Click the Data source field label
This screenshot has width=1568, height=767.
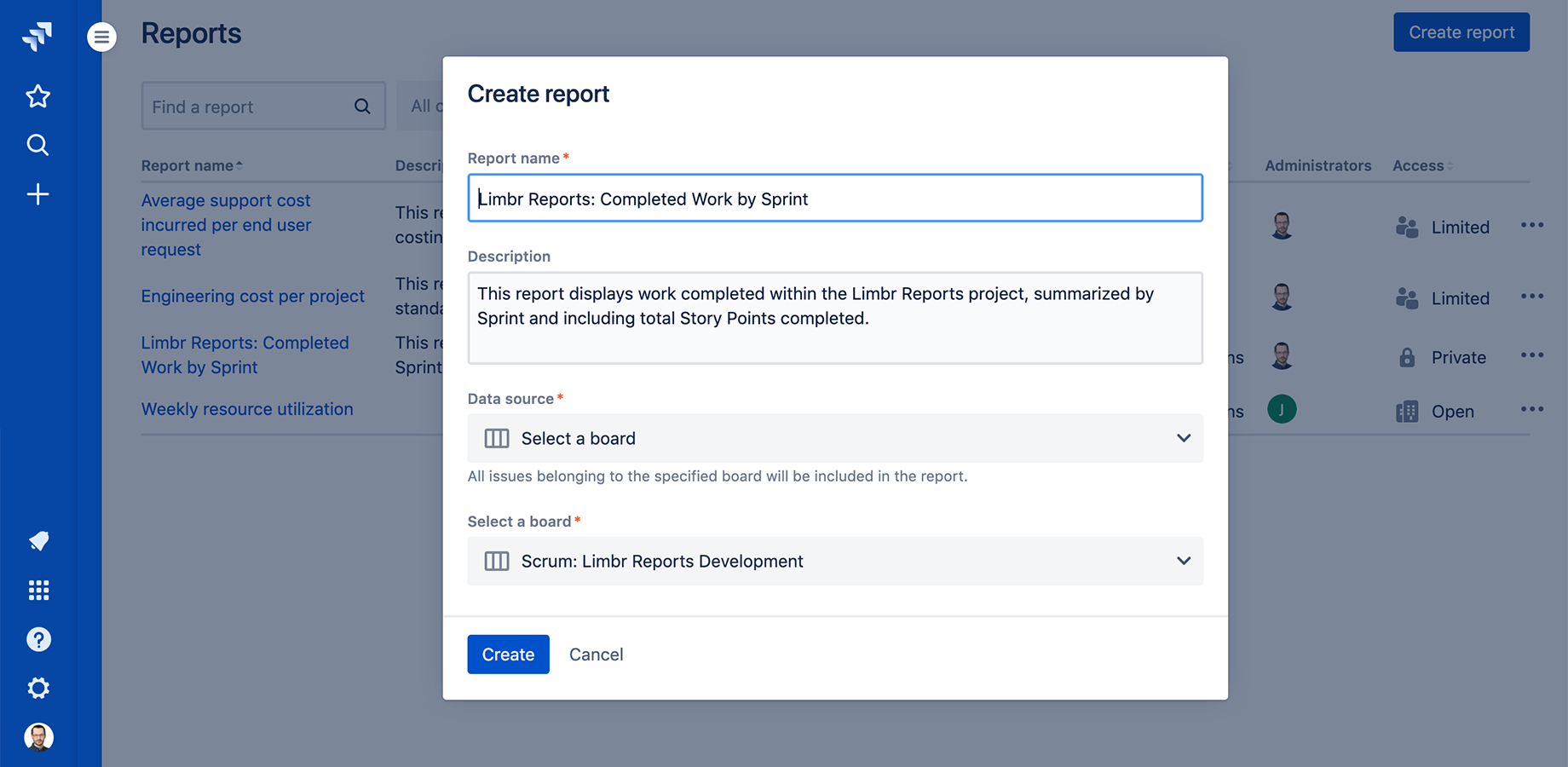click(510, 399)
